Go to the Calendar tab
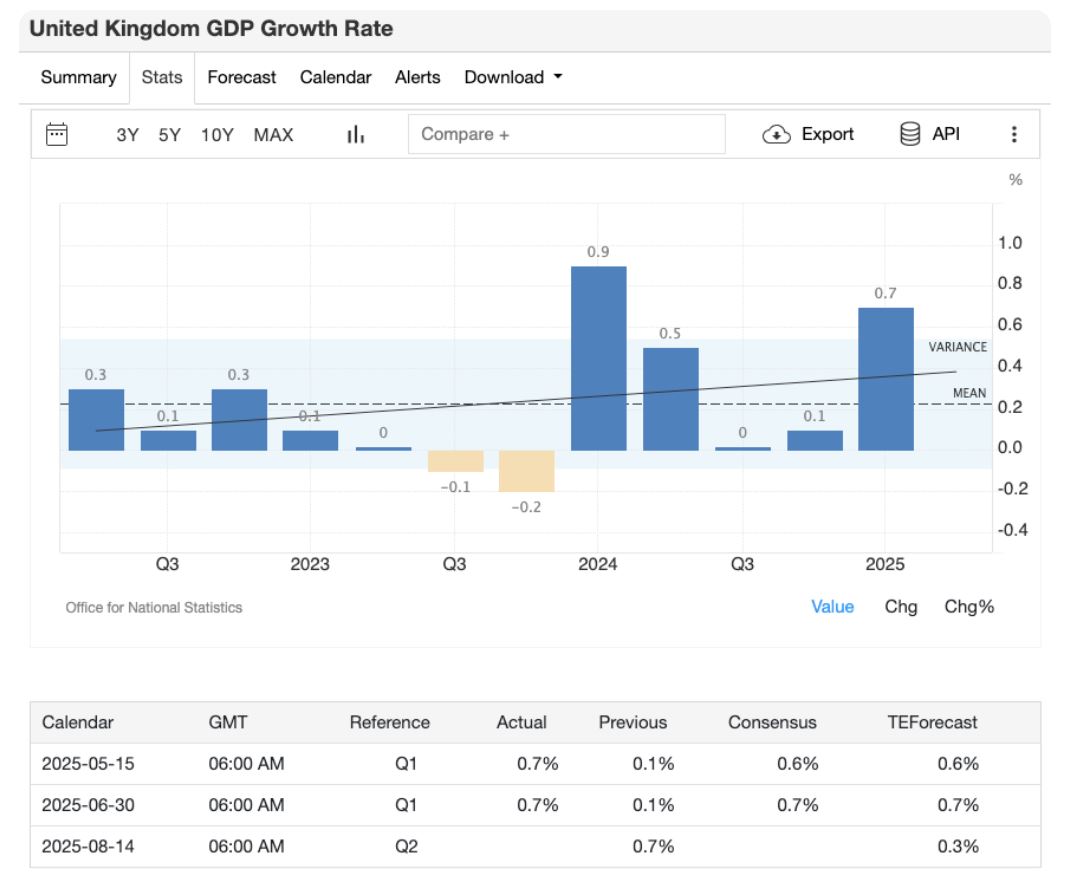Screen dimensions: 1085x882 tap(335, 77)
